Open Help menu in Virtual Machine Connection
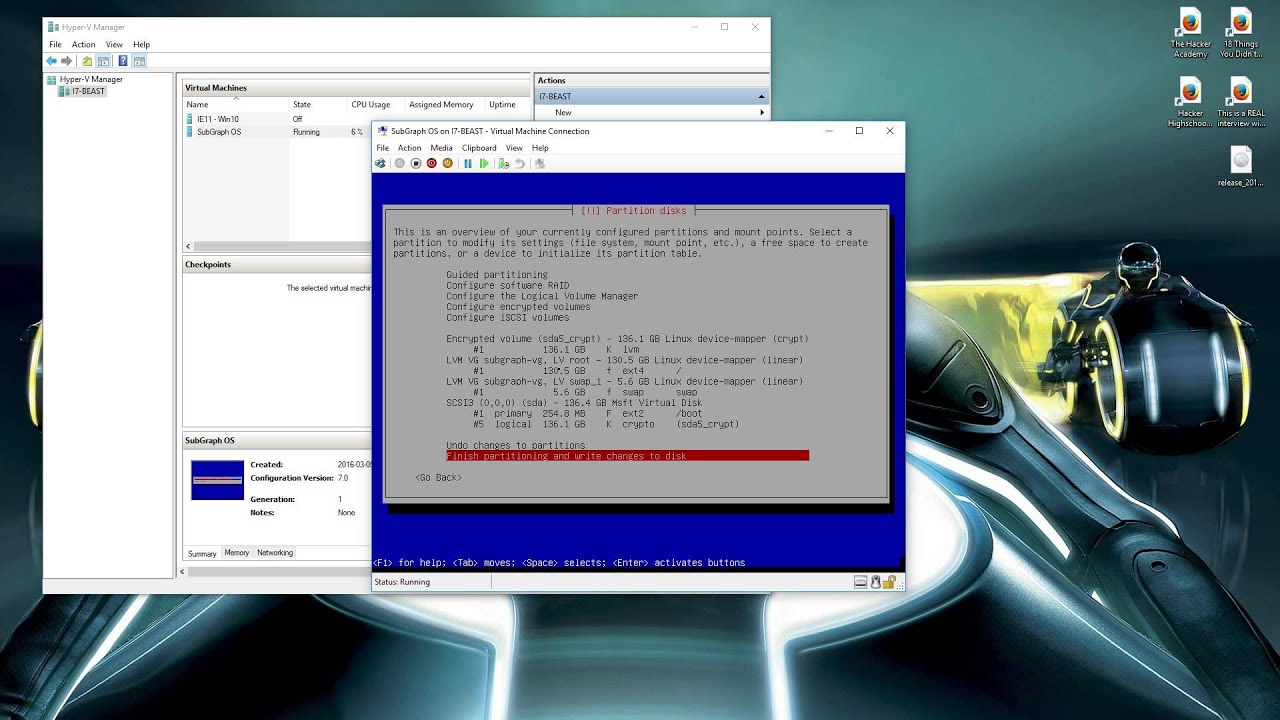Screen dimensions: 1280x720 click(x=540, y=148)
